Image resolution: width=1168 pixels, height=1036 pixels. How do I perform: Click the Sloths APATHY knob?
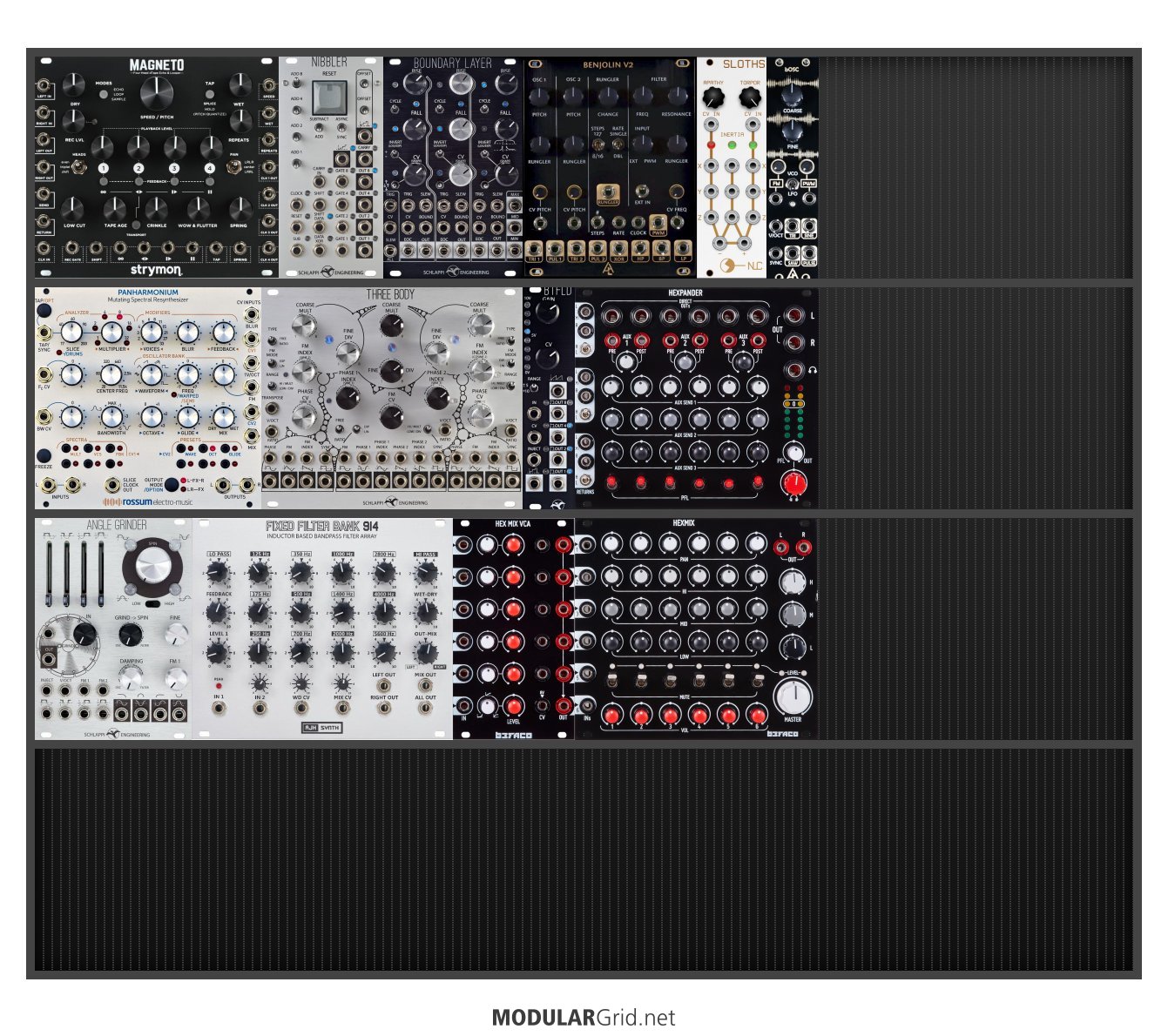coord(713,98)
